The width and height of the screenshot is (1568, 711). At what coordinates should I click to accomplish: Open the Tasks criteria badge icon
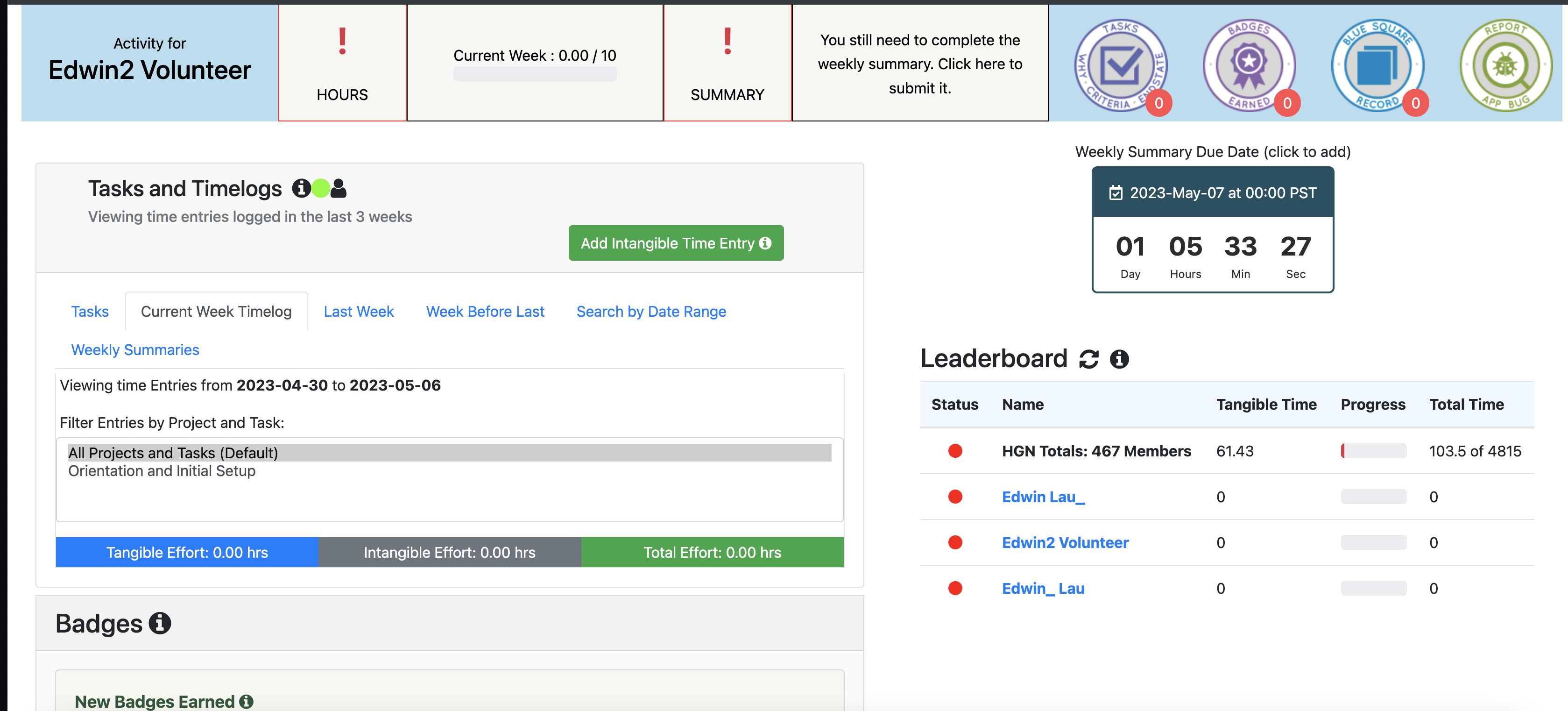pos(1121,64)
